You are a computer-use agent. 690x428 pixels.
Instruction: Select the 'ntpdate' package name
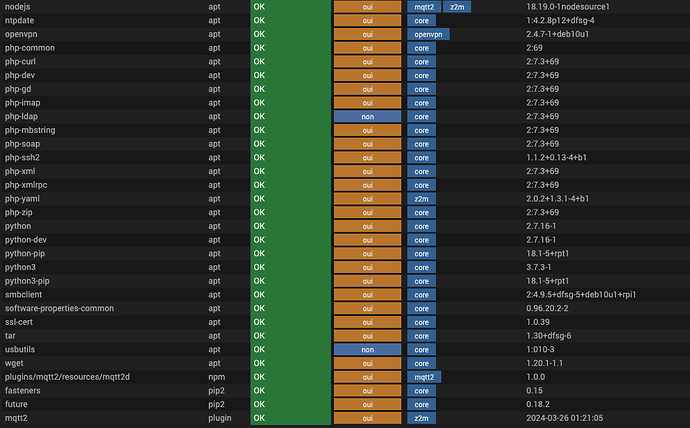click(19, 21)
